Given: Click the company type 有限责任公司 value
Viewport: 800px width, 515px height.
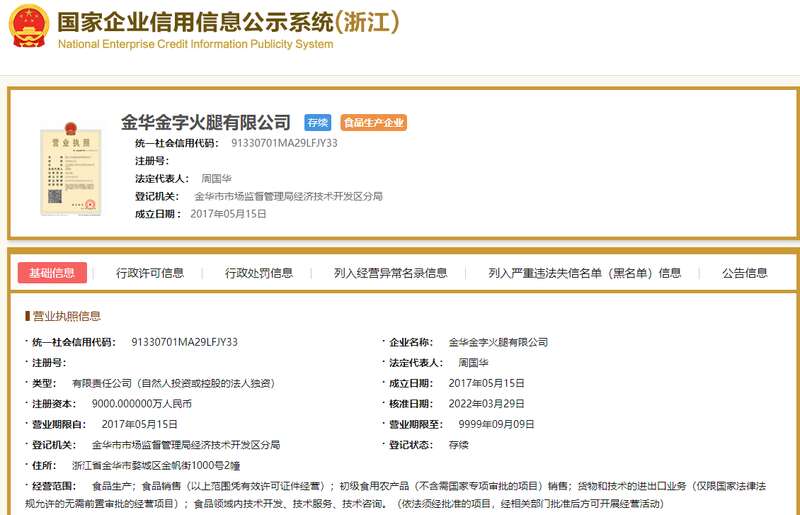Looking at the screenshot, I should pos(173,383).
